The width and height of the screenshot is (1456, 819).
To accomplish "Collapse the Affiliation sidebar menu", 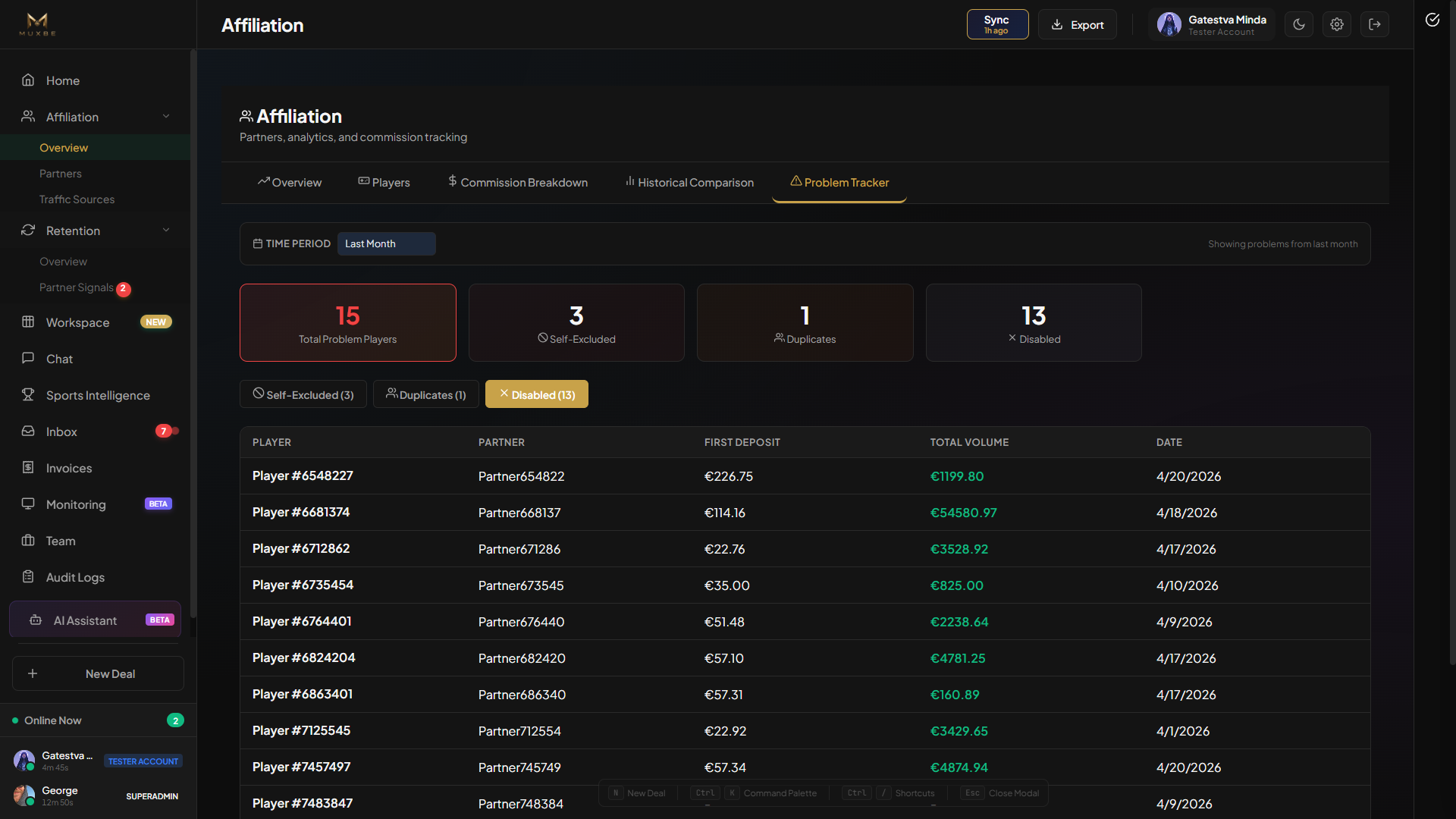I will [x=166, y=117].
